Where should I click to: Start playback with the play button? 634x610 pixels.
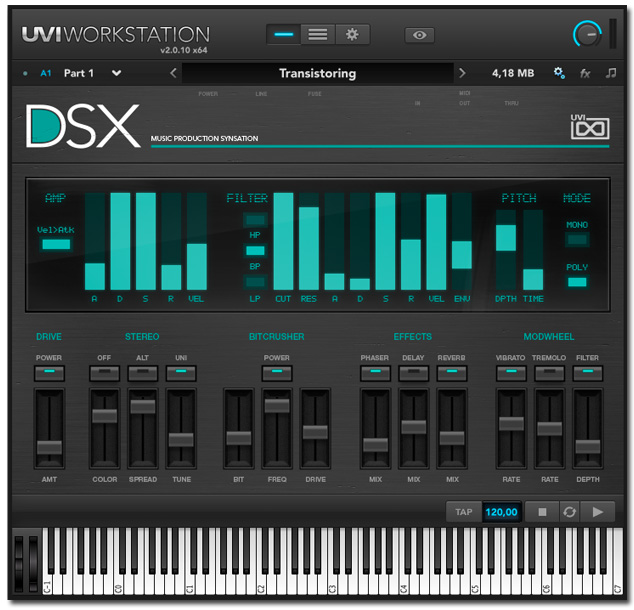(598, 512)
